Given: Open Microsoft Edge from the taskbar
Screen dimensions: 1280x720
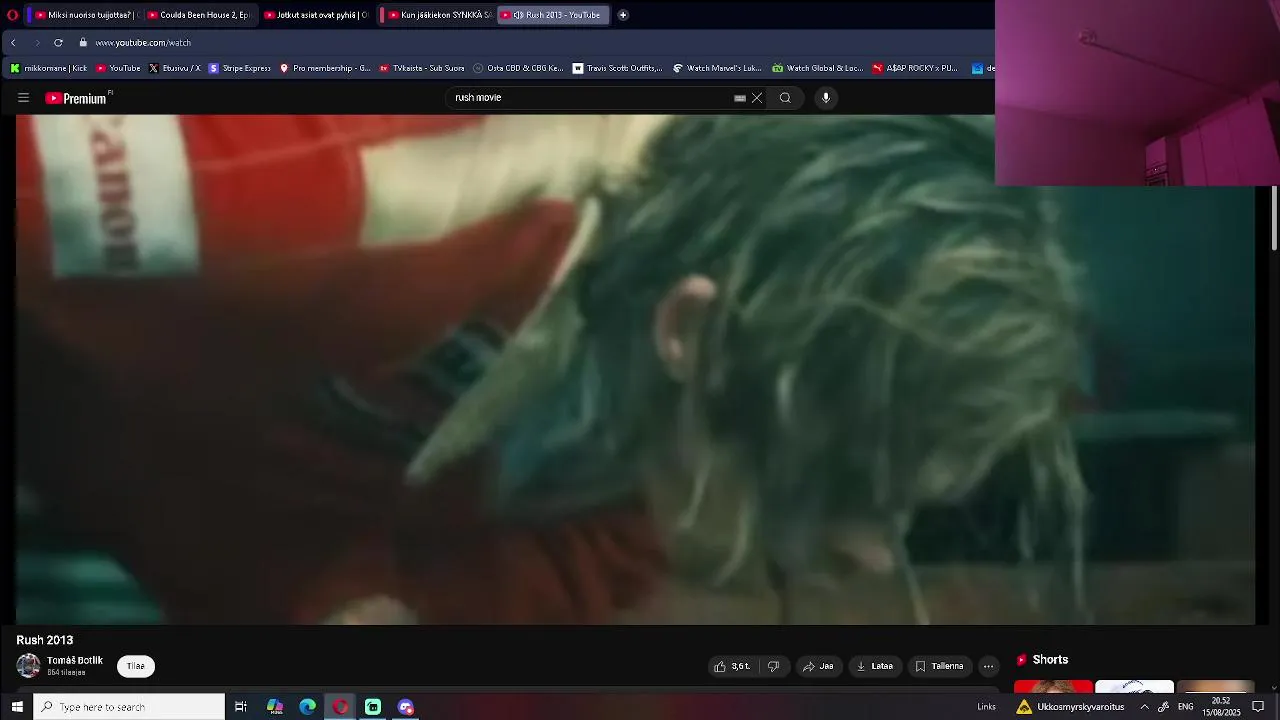Looking at the screenshot, I should click(307, 707).
